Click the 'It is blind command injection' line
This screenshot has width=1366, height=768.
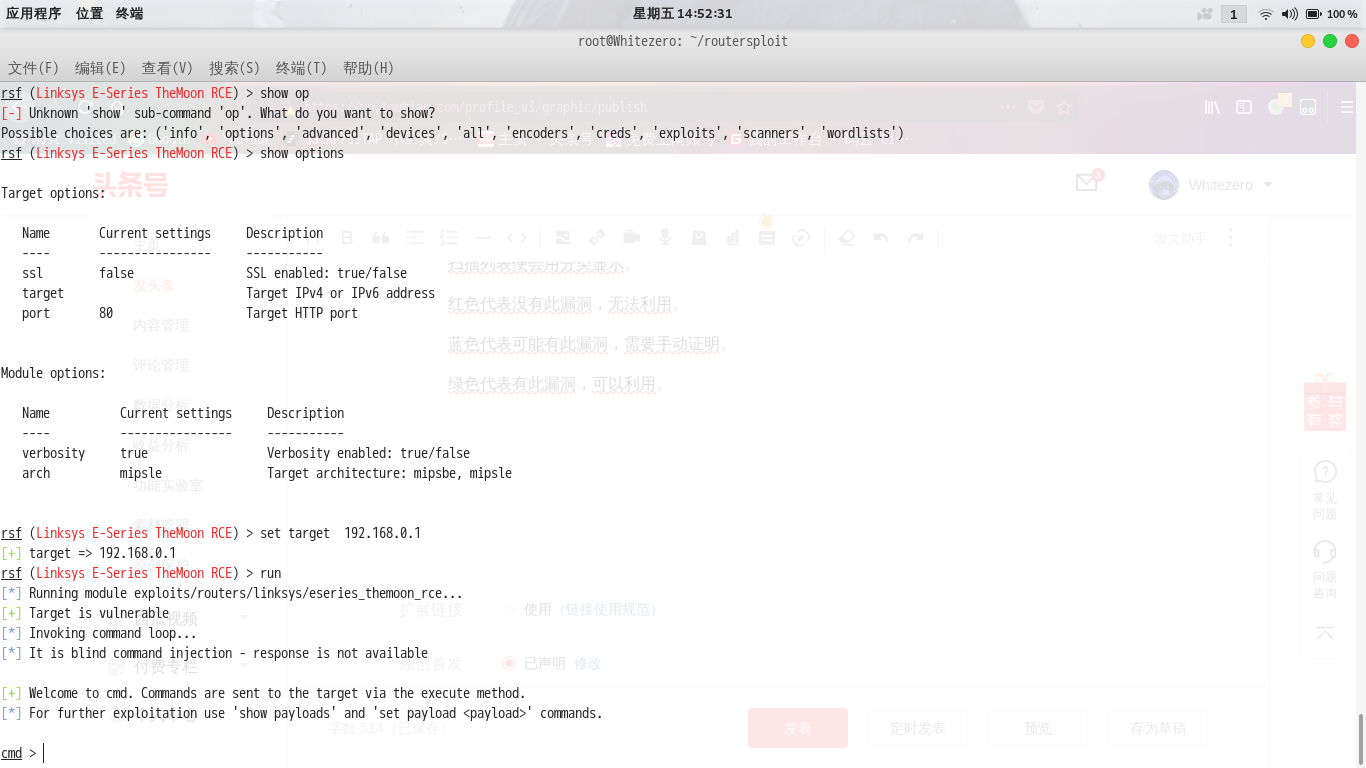pos(229,653)
